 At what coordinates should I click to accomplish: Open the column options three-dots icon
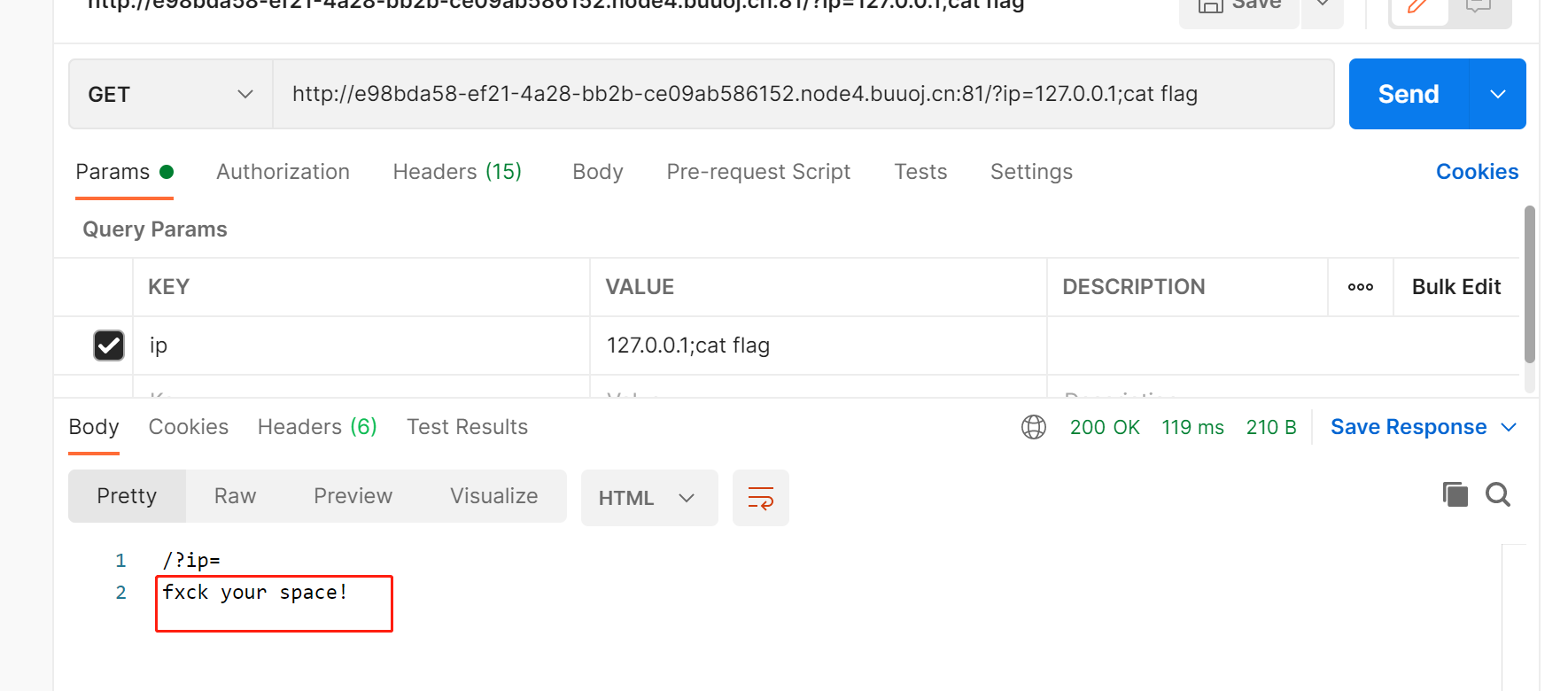(1360, 287)
